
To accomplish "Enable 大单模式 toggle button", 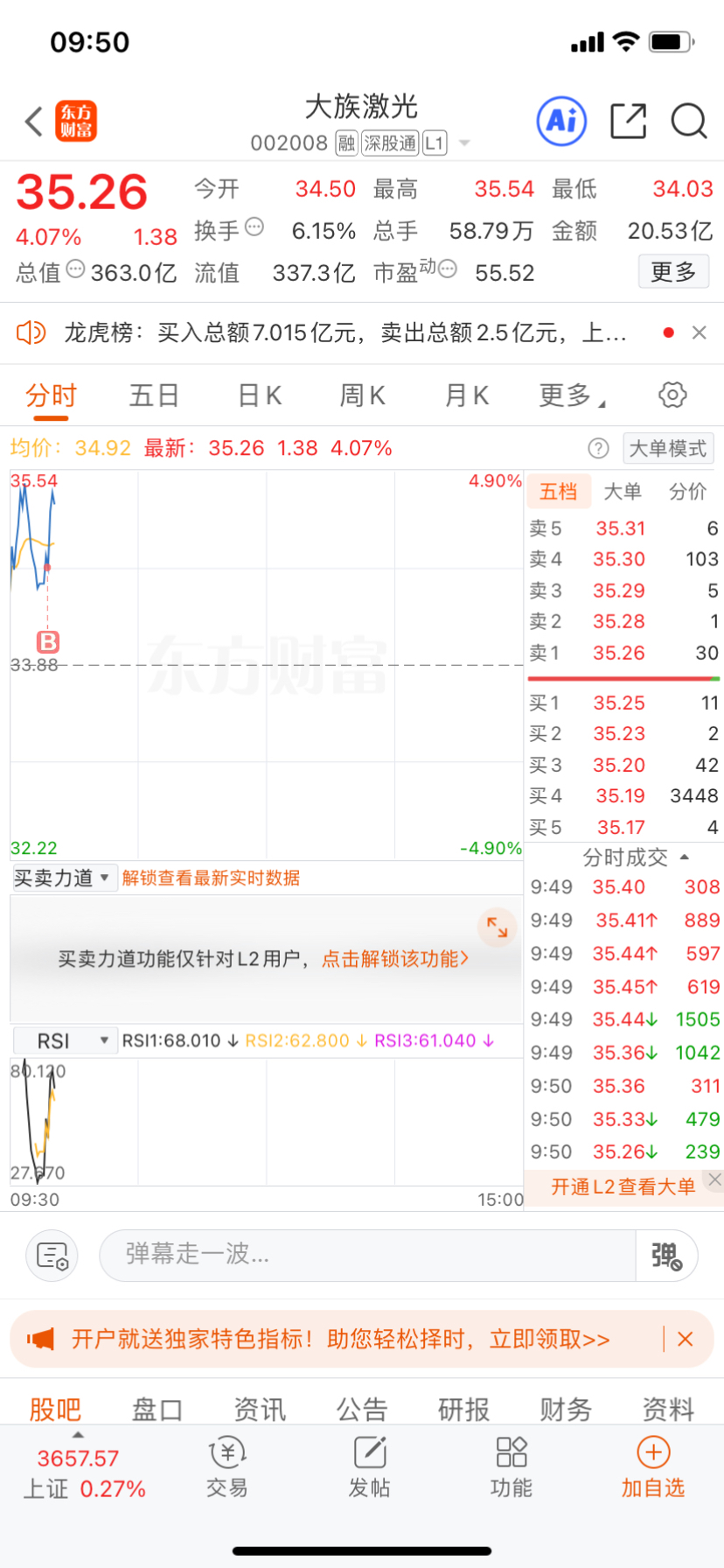I will 668,449.
